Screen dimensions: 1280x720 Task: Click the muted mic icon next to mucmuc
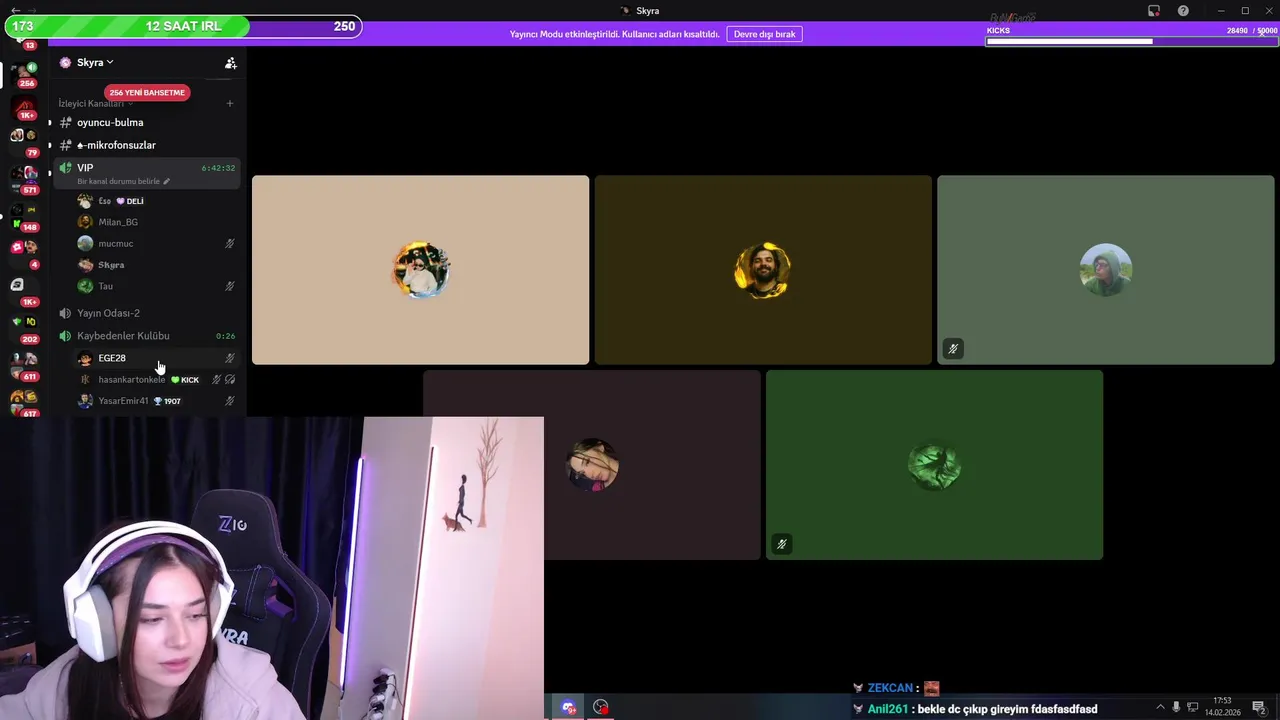229,243
